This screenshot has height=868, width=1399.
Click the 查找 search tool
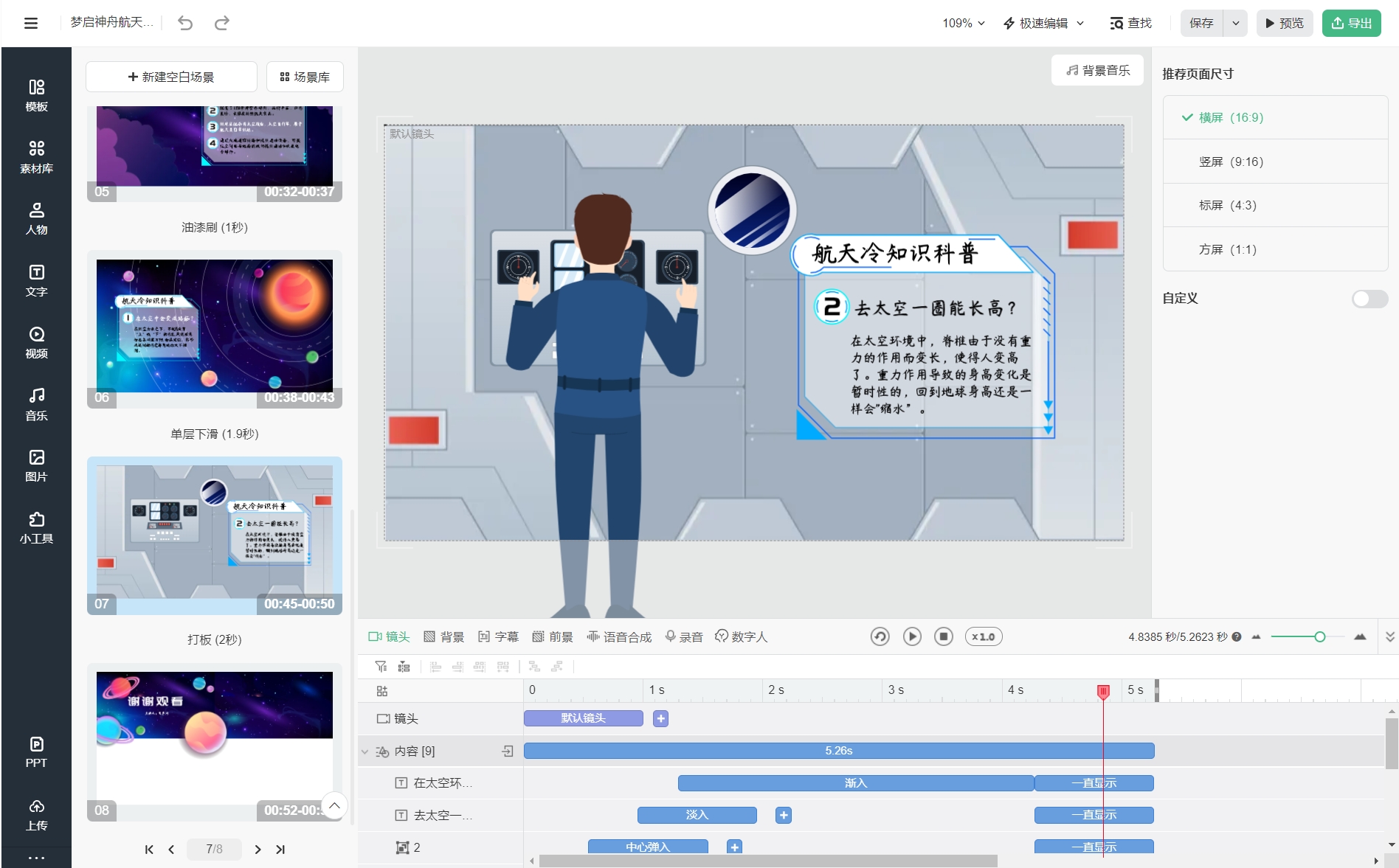coord(1130,23)
